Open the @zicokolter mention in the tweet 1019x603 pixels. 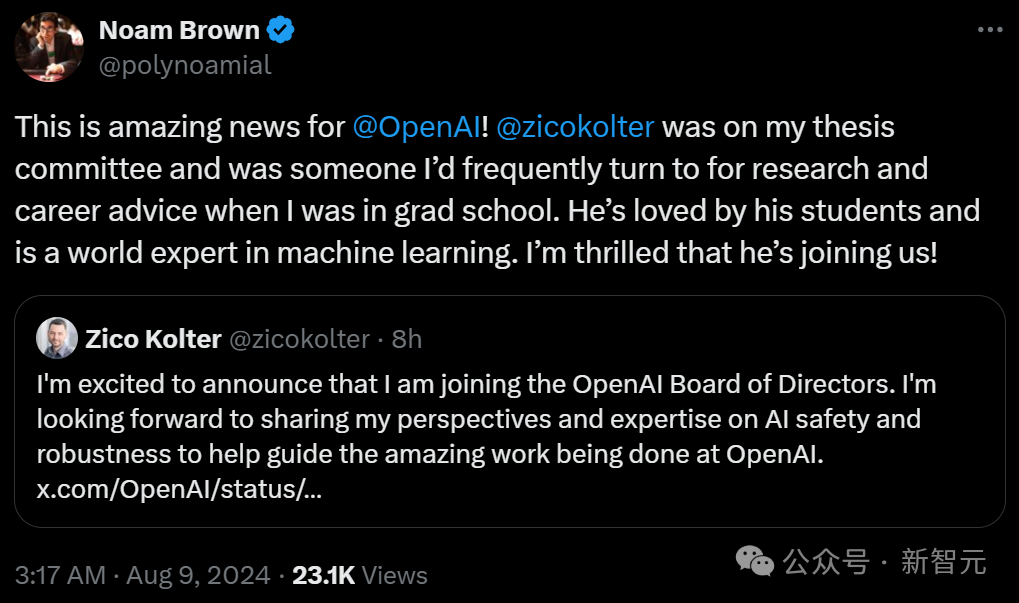click(574, 127)
